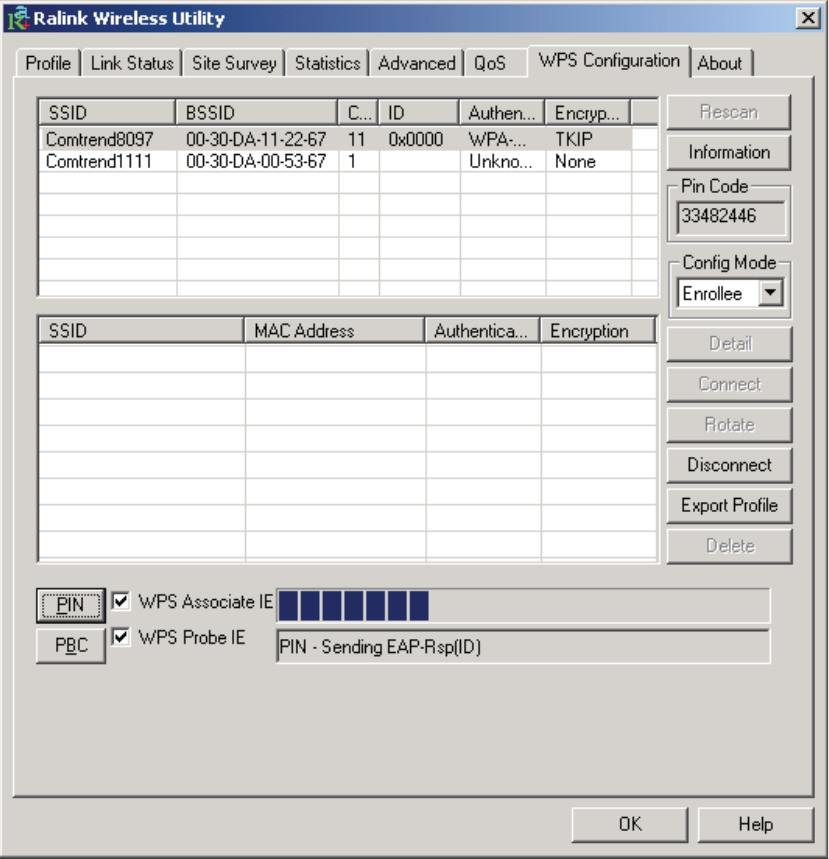
Task: Open Help for the utility
Action: (x=756, y=824)
